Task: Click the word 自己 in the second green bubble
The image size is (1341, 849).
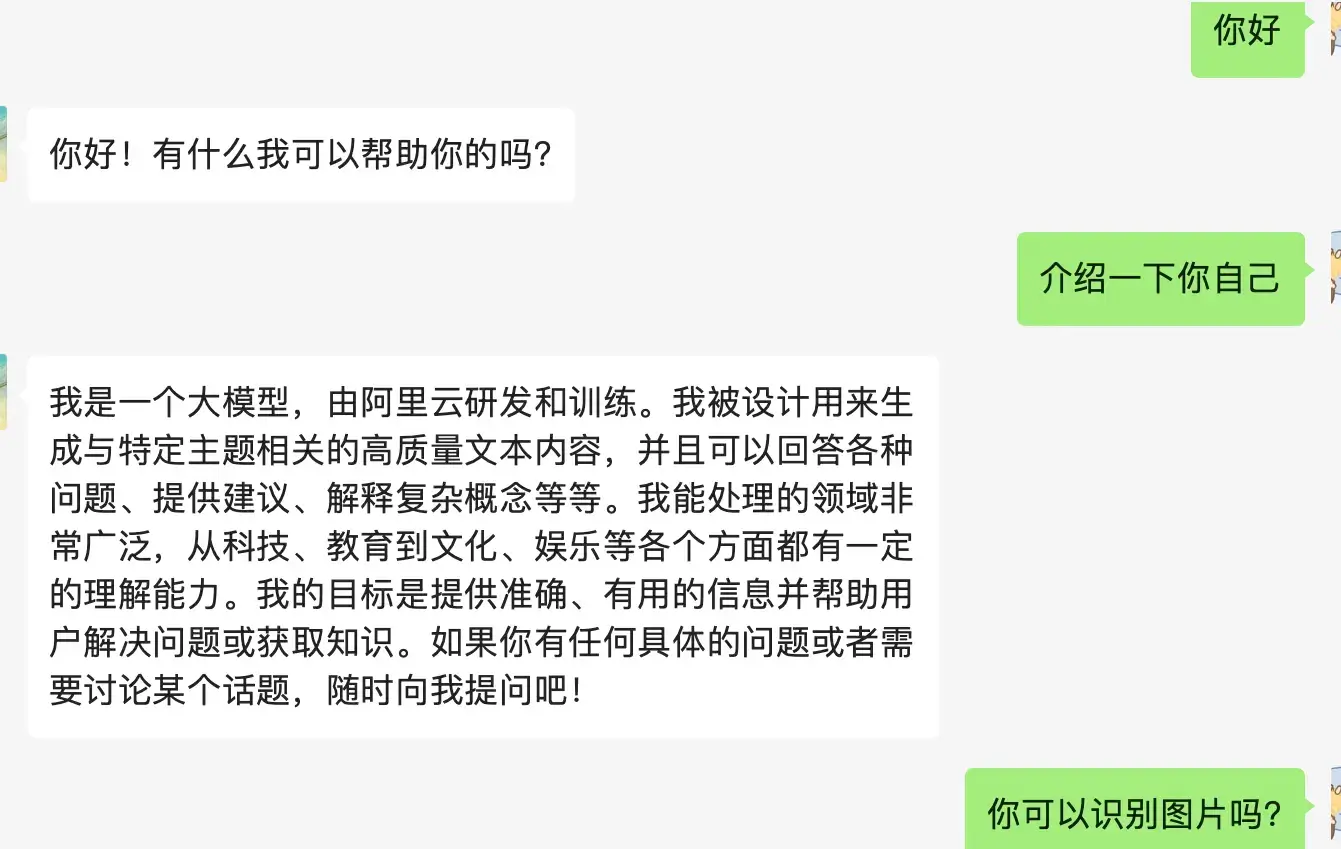Action: (1247, 278)
